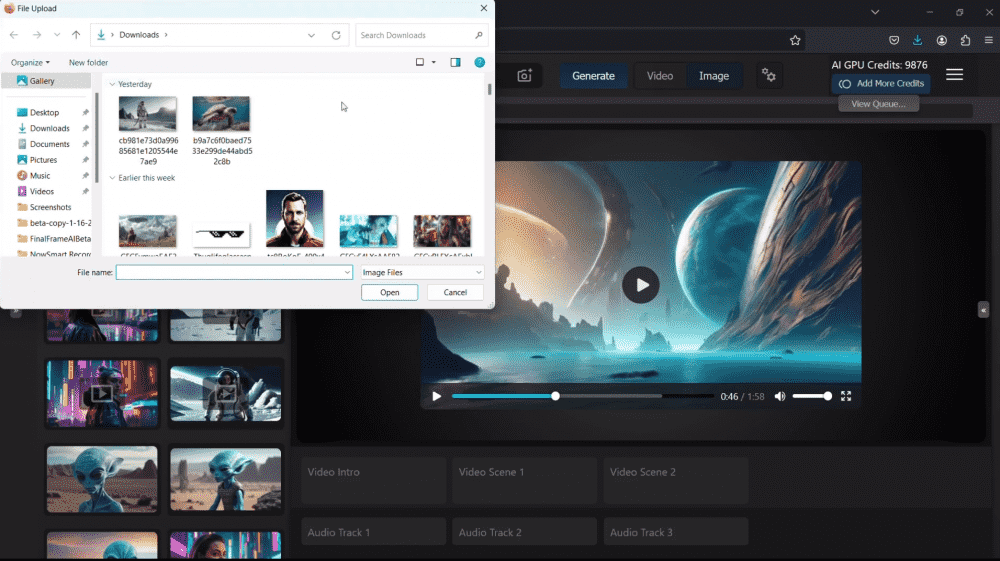Select the sea turtle image thumbnail
1000x561 pixels.
click(221, 114)
